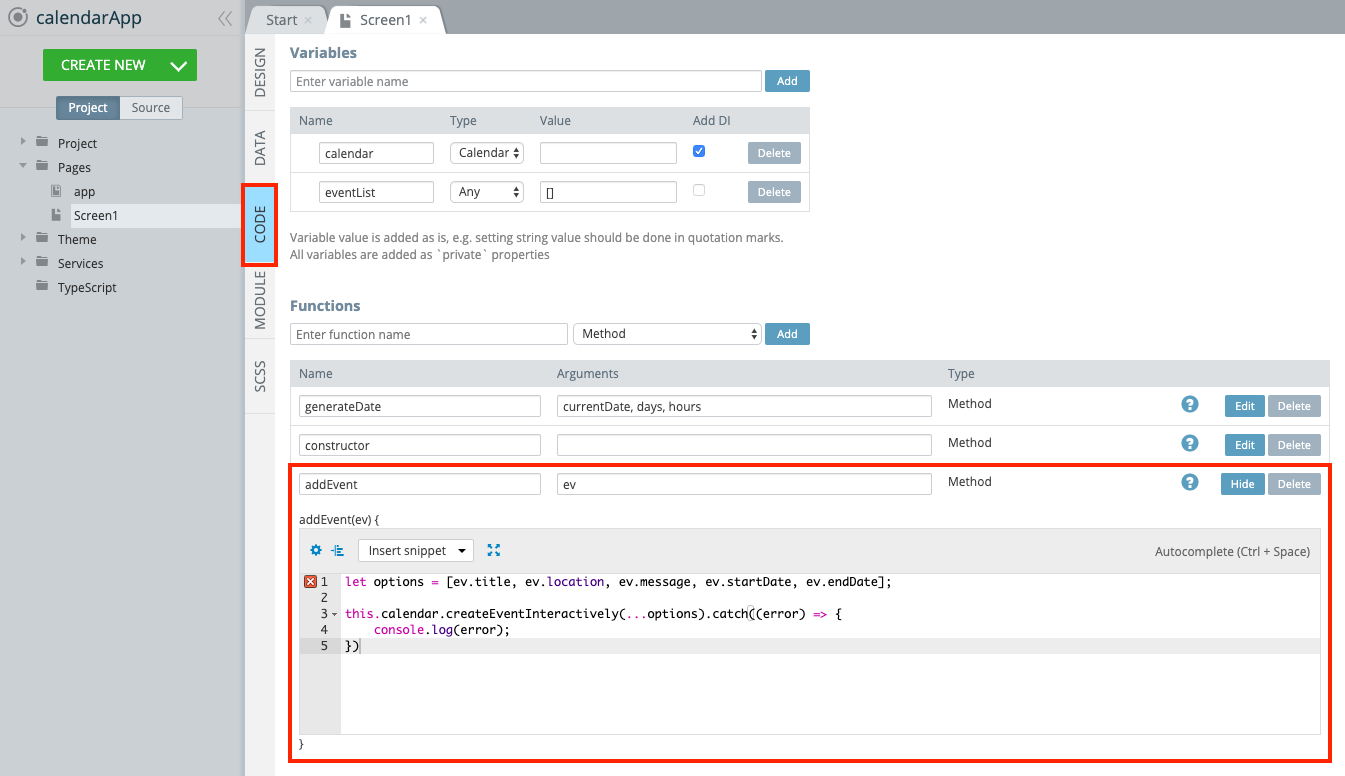Toggle Add DI checkbox for calendar
The width and height of the screenshot is (1345, 776).
tap(699, 151)
